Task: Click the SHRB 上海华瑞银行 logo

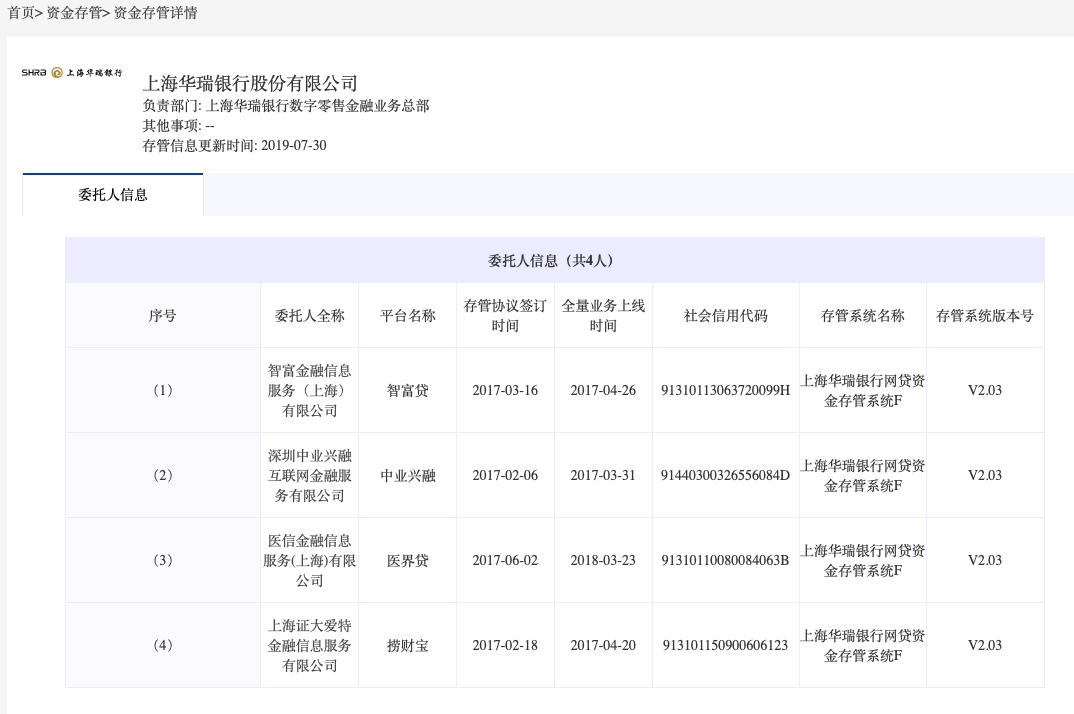Action: coord(71,73)
